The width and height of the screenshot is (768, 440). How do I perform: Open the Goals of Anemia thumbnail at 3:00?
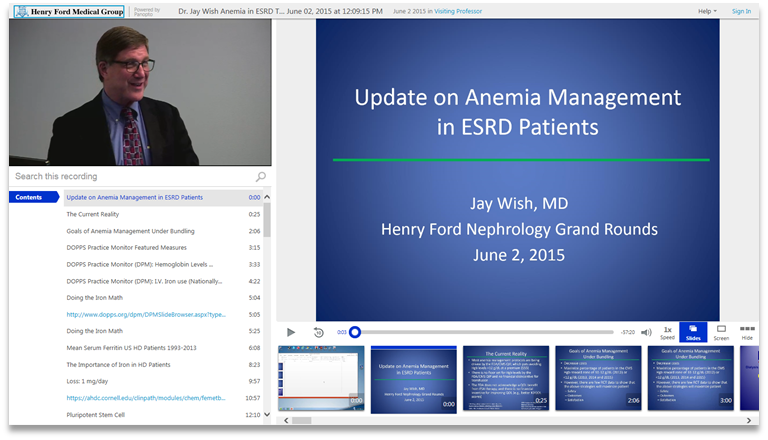[691, 378]
